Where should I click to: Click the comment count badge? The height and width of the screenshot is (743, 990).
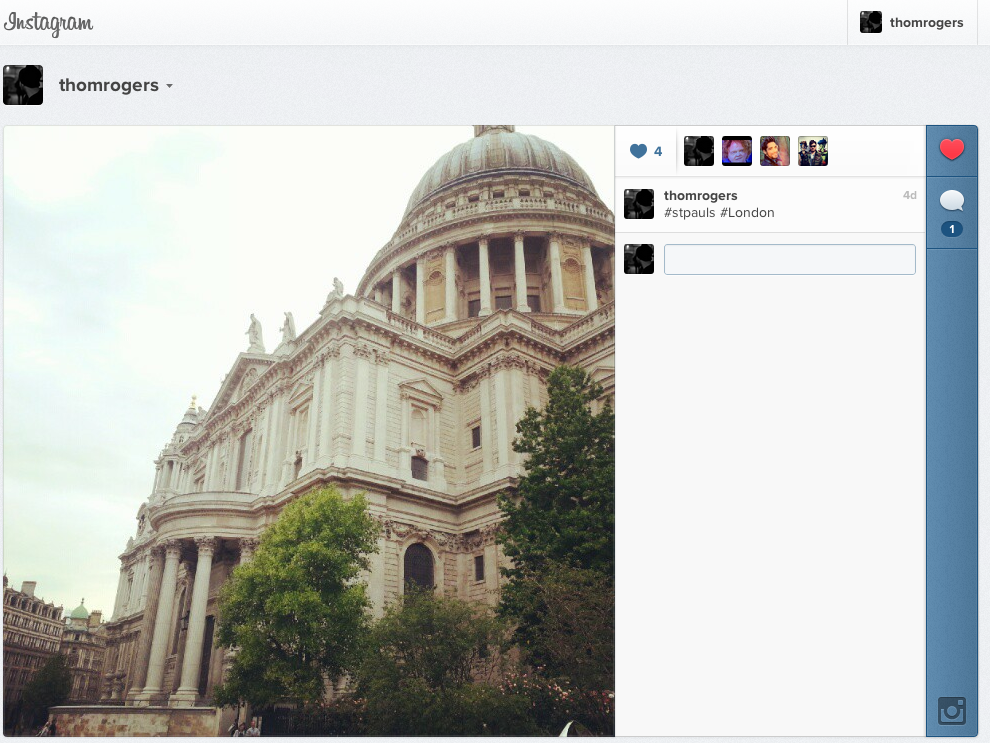[x=951, y=229]
